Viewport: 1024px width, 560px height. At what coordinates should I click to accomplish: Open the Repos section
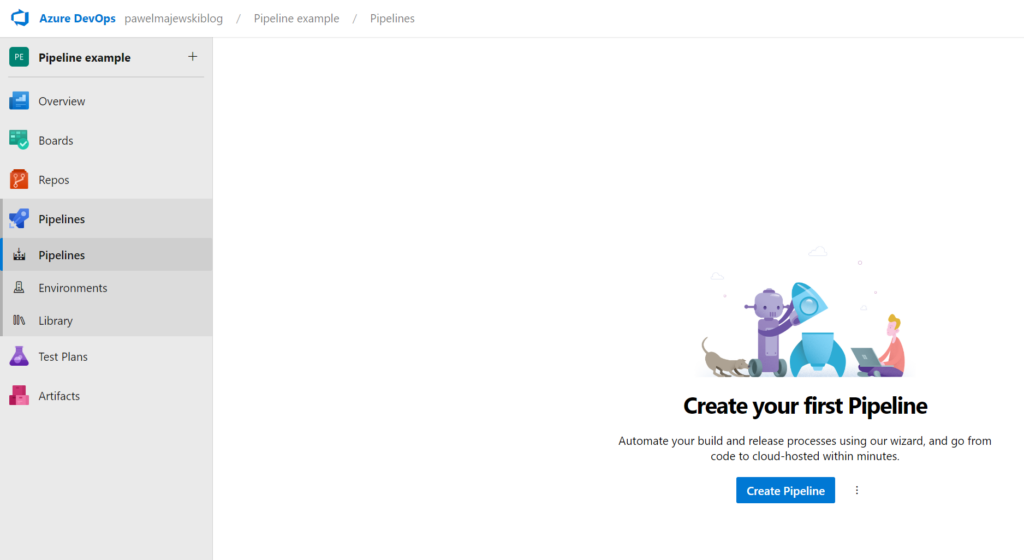point(106,179)
